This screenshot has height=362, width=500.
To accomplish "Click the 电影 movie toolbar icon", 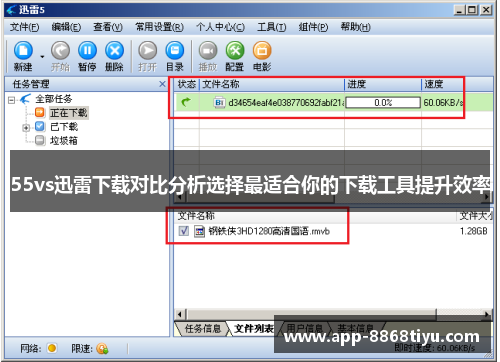I will click(262, 51).
